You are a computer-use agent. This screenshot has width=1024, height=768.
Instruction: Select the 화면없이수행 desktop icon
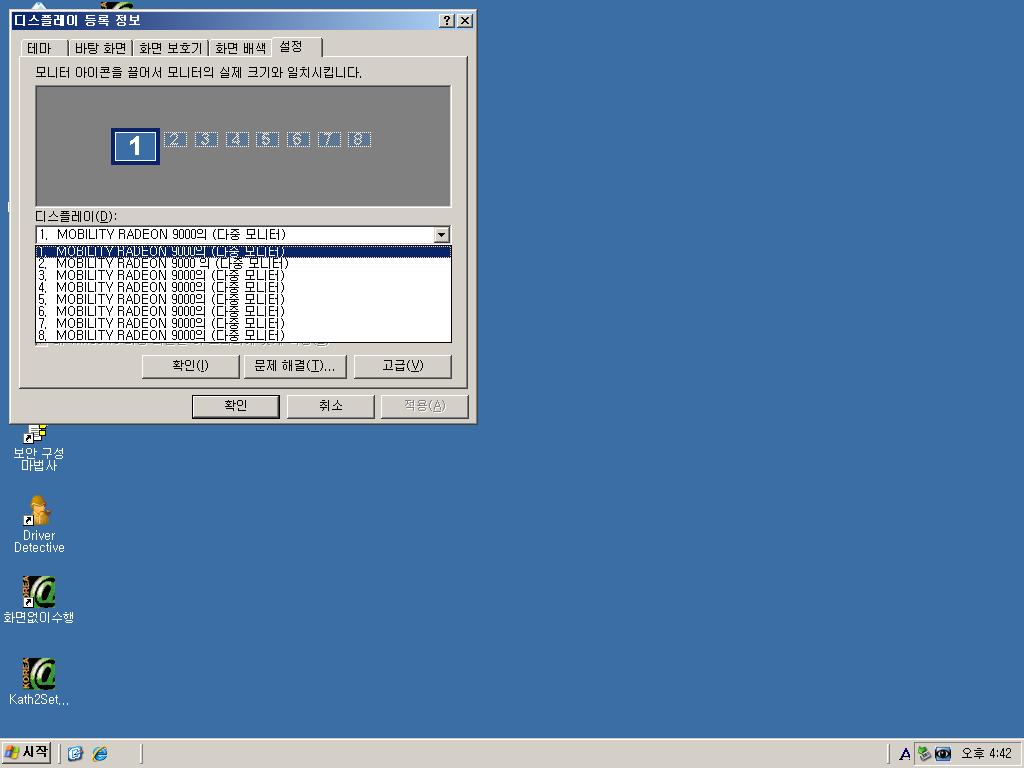(39, 600)
